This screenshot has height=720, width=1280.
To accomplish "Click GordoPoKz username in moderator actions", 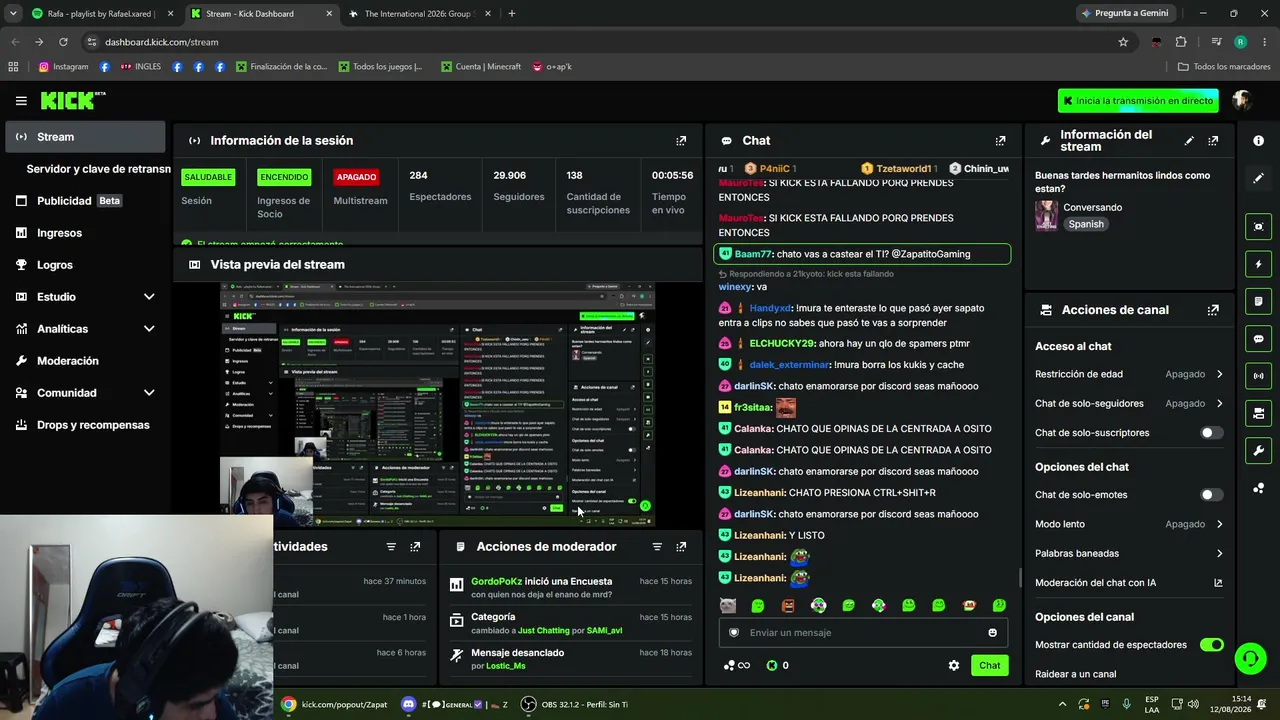I will click(497, 582).
